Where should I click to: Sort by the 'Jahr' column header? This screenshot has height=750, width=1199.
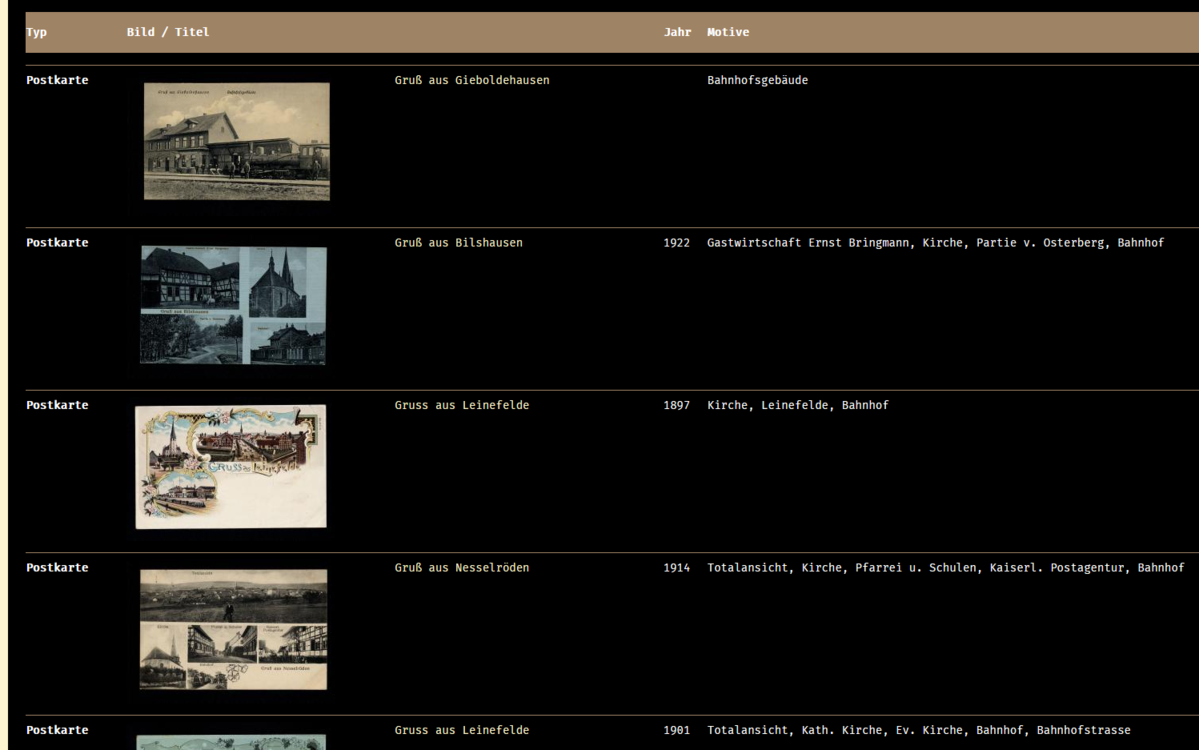pyautogui.click(x=677, y=32)
